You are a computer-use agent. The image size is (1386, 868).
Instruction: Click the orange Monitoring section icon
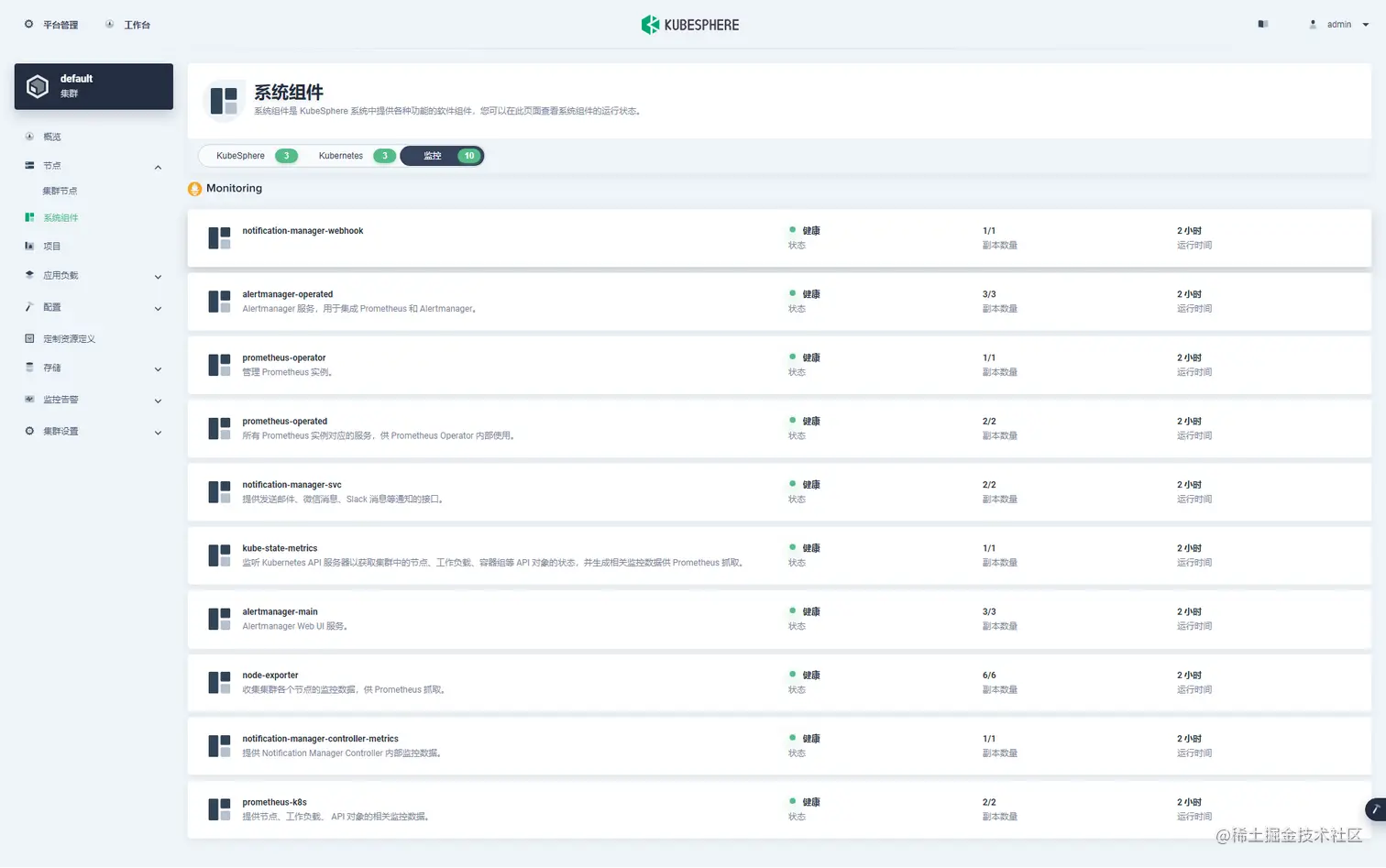click(194, 189)
